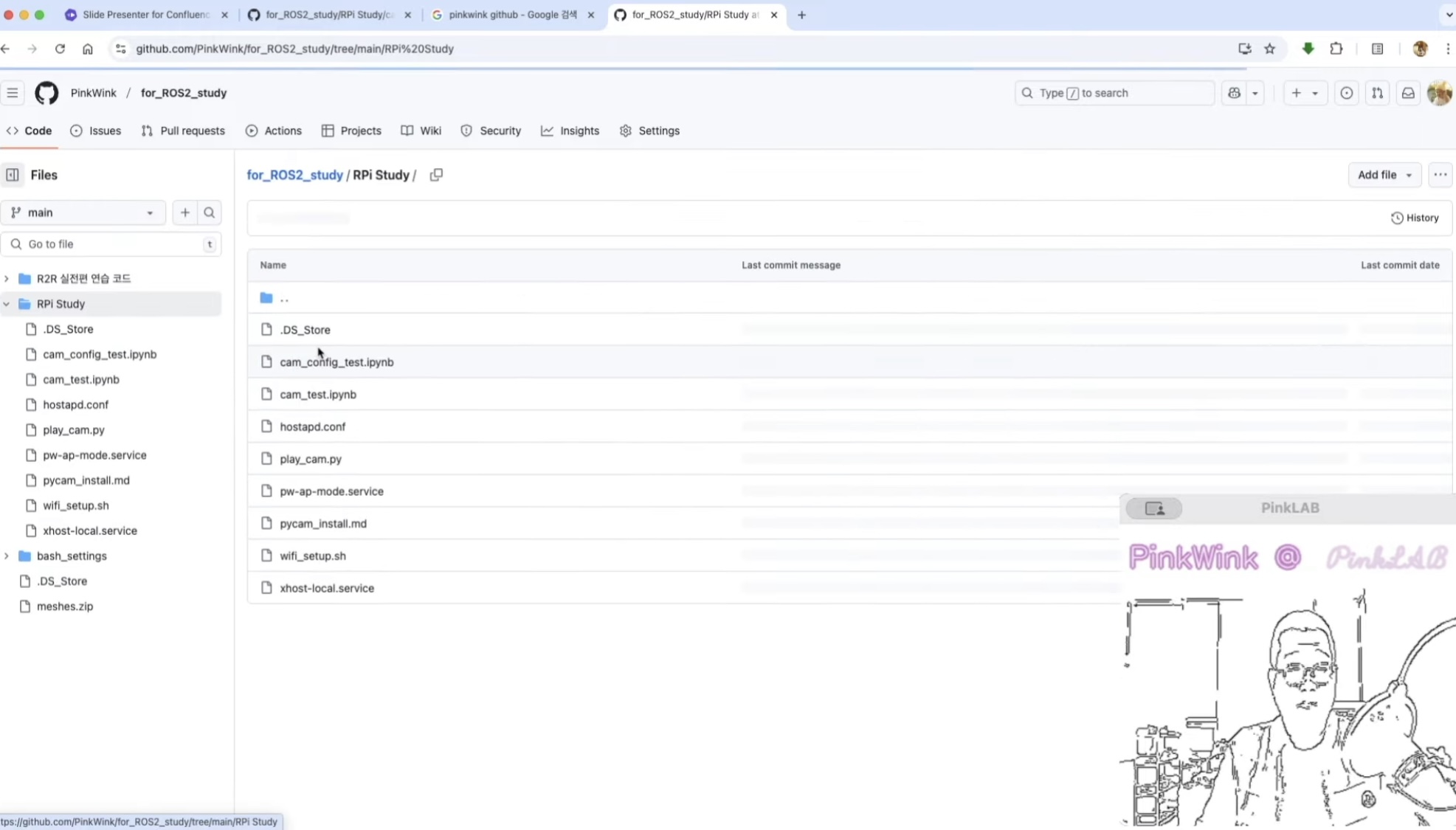Open the hamburger navigation menu
This screenshot has height=830, width=1456.
click(x=13, y=93)
